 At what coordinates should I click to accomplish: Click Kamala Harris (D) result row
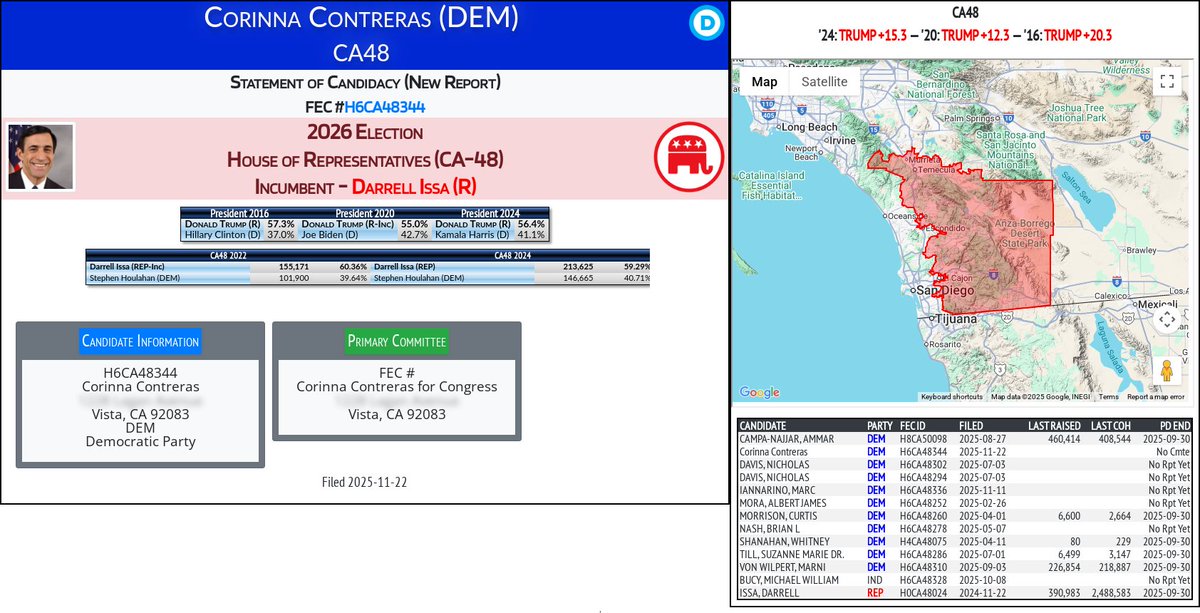(490, 235)
